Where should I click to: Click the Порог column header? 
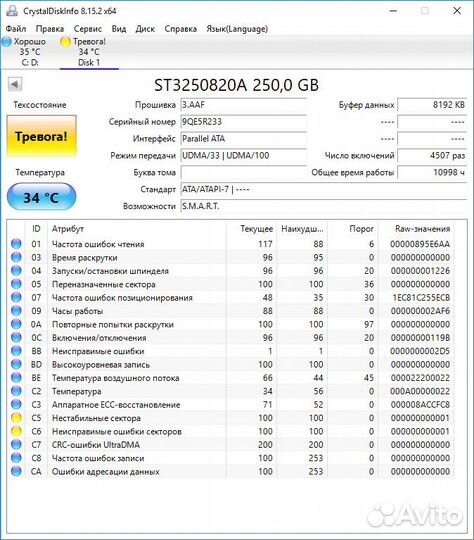[x=353, y=229]
